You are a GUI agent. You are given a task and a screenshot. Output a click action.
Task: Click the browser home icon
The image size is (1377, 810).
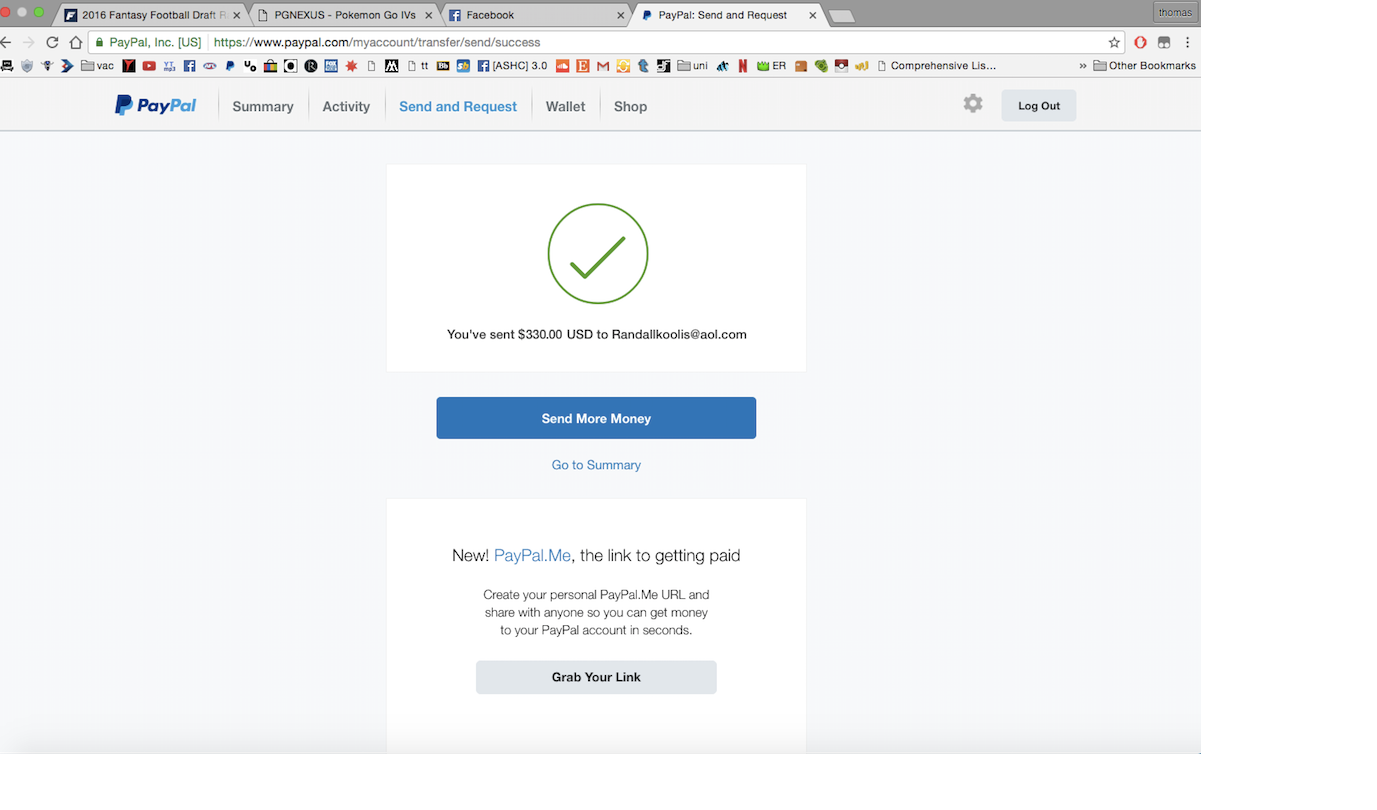75,42
